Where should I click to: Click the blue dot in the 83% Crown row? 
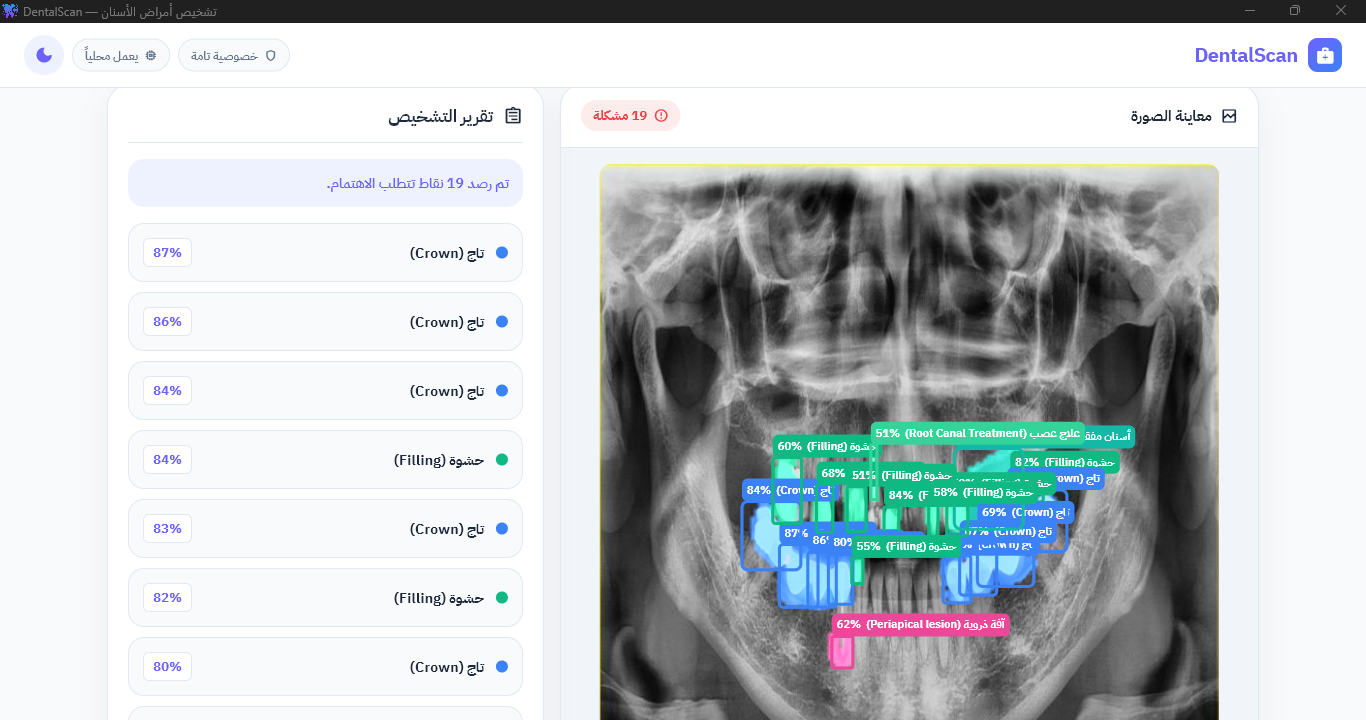(x=502, y=529)
